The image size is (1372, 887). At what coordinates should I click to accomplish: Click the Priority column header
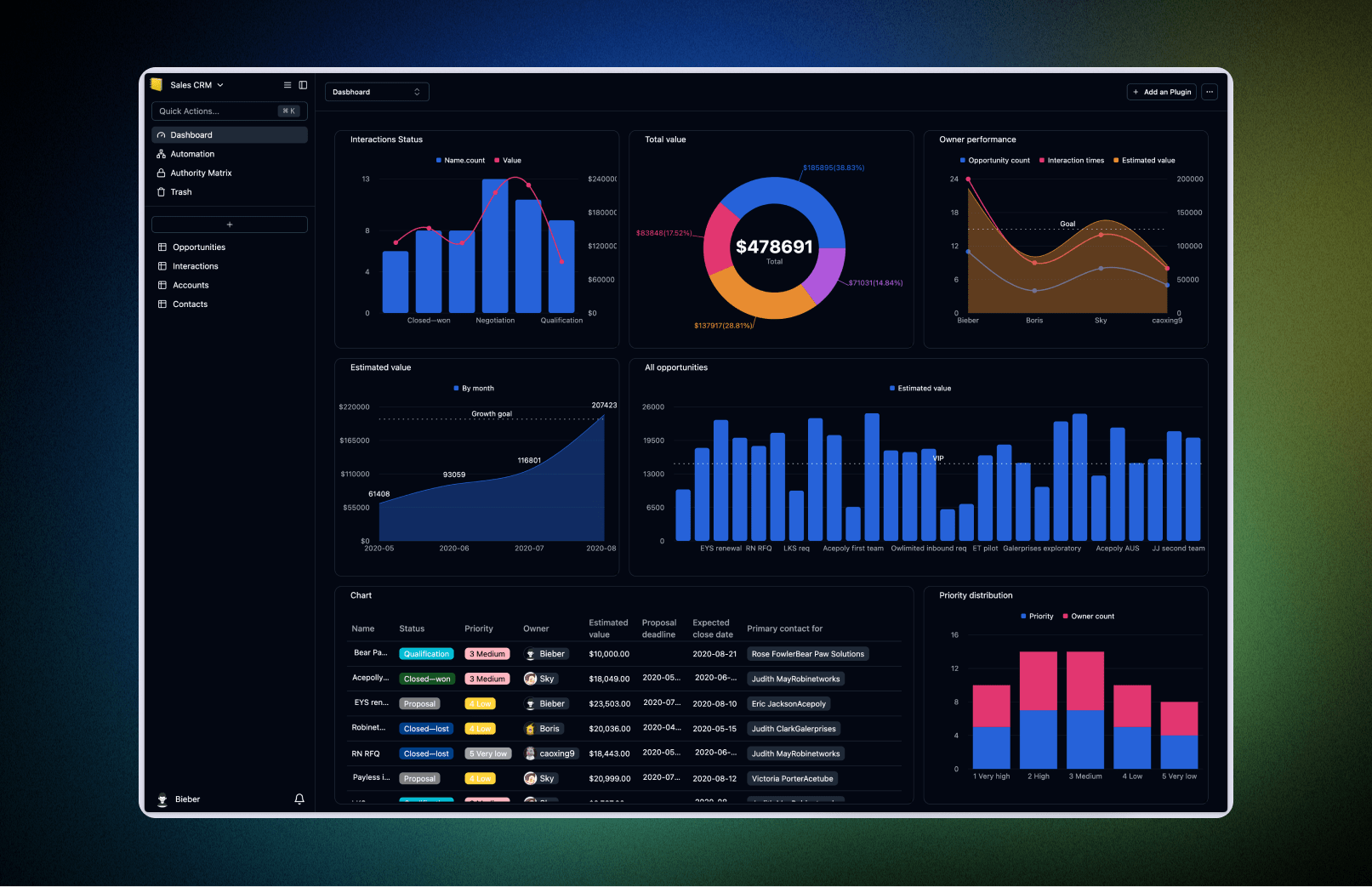tap(479, 628)
